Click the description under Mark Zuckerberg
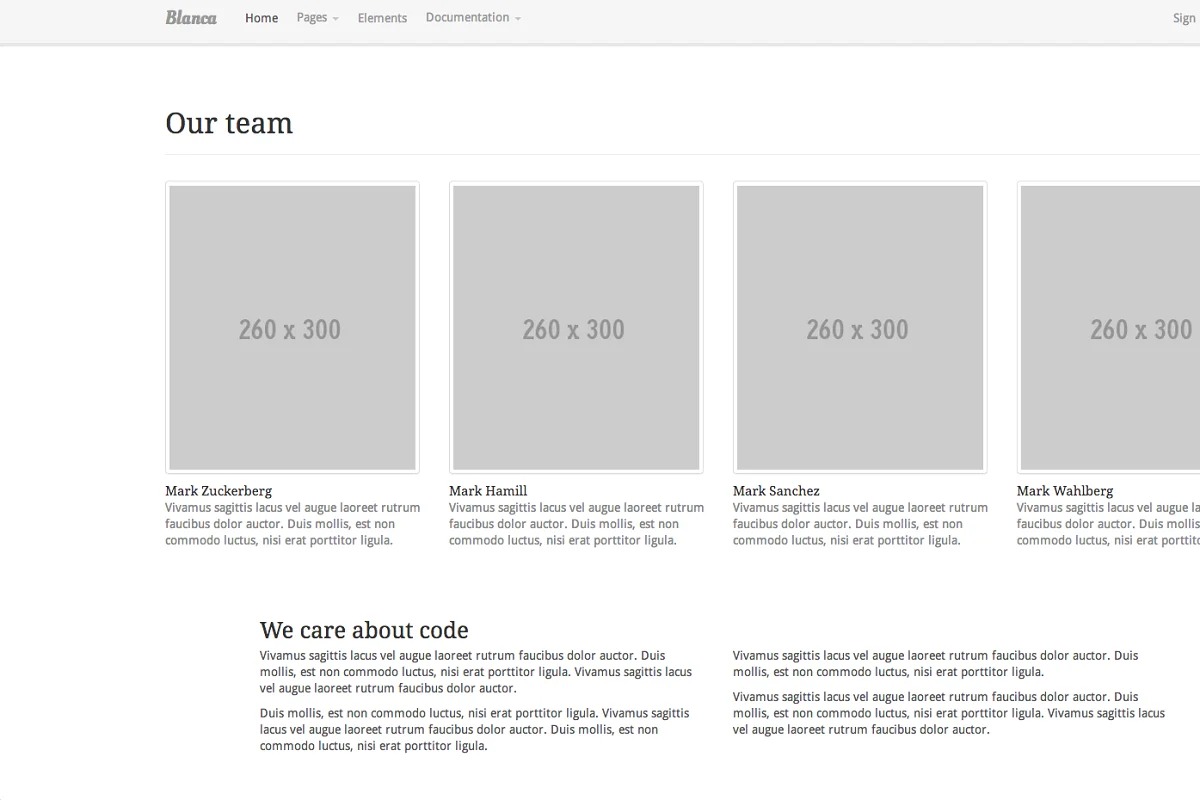 (292, 524)
